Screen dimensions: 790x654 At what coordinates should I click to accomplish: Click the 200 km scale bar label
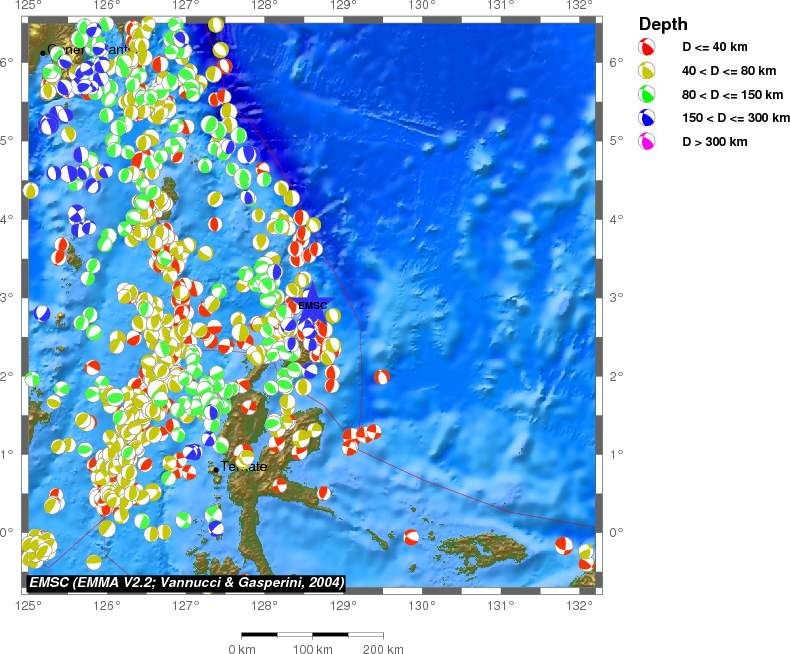click(x=382, y=649)
